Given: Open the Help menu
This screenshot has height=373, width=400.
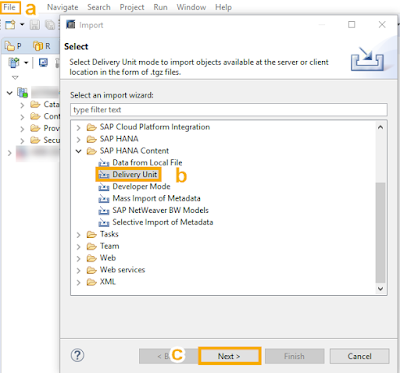Looking at the screenshot, I should click(223, 7).
